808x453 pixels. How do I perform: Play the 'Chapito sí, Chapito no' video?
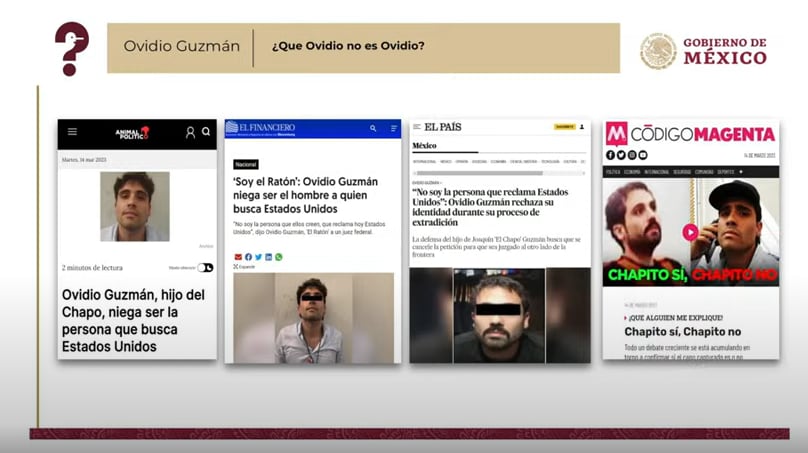point(690,231)
